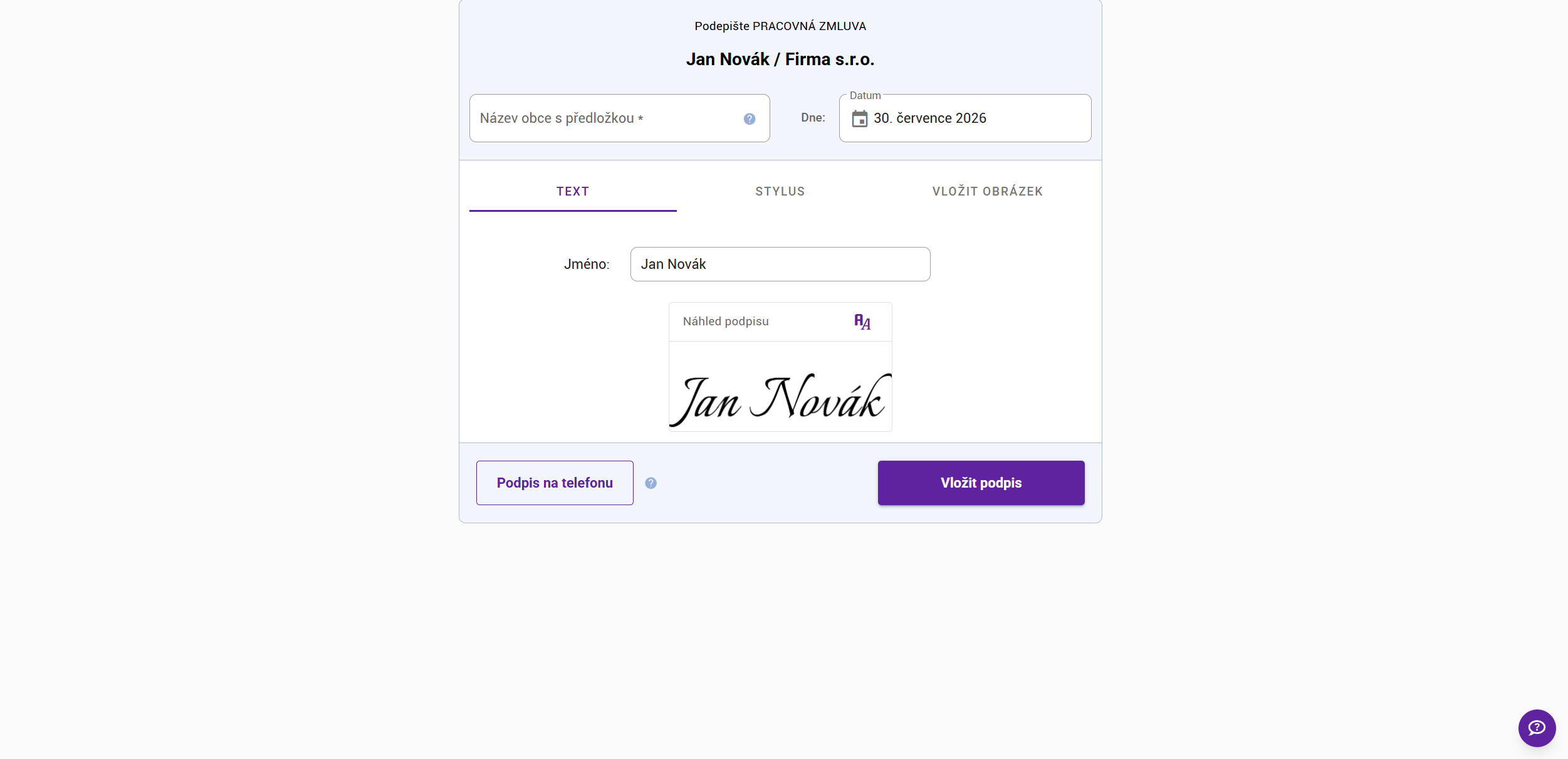
Task: Click the Datum field label
Action: point(865,96)
